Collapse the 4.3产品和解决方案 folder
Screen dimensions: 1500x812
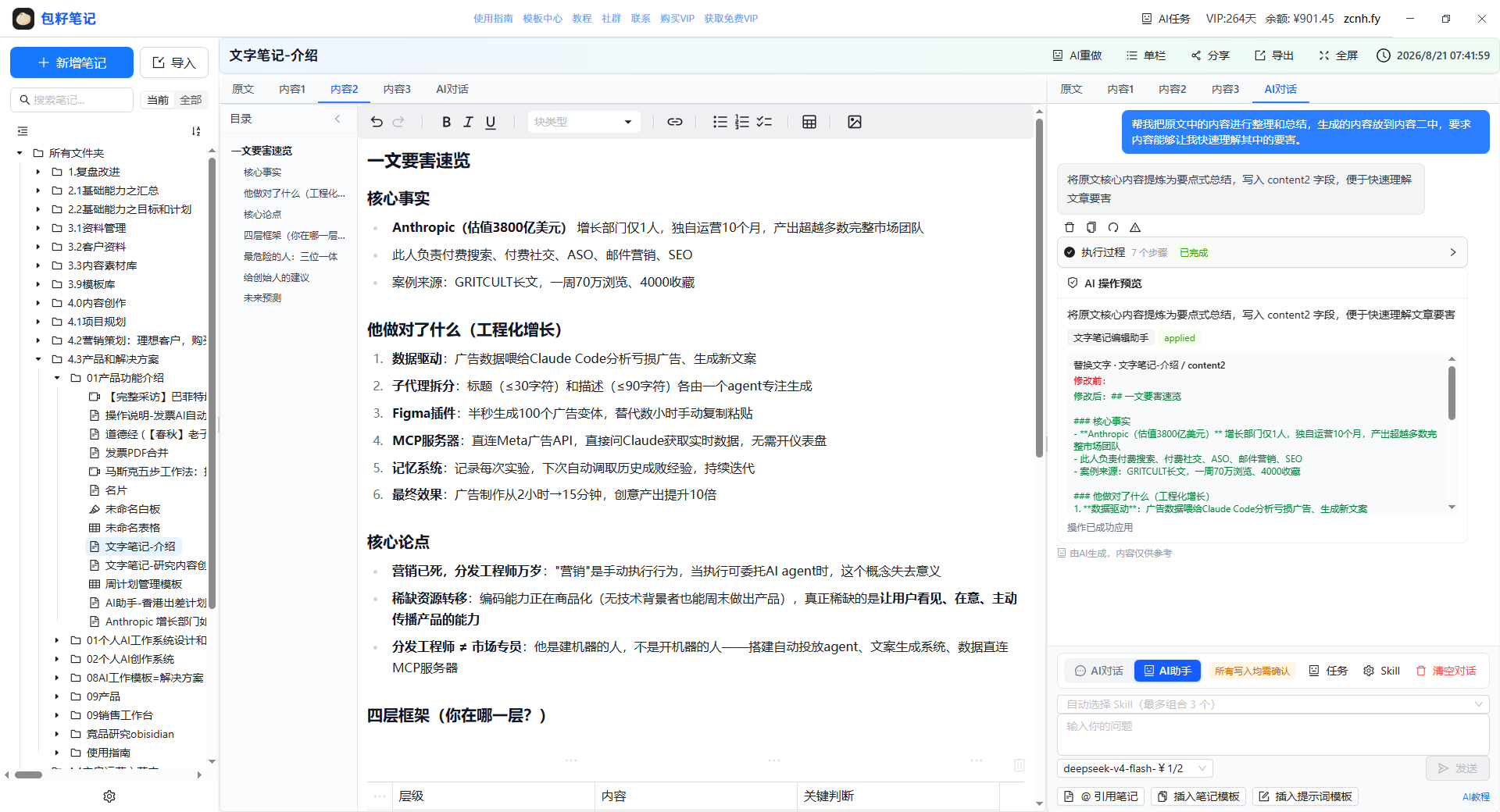[38, 359]
